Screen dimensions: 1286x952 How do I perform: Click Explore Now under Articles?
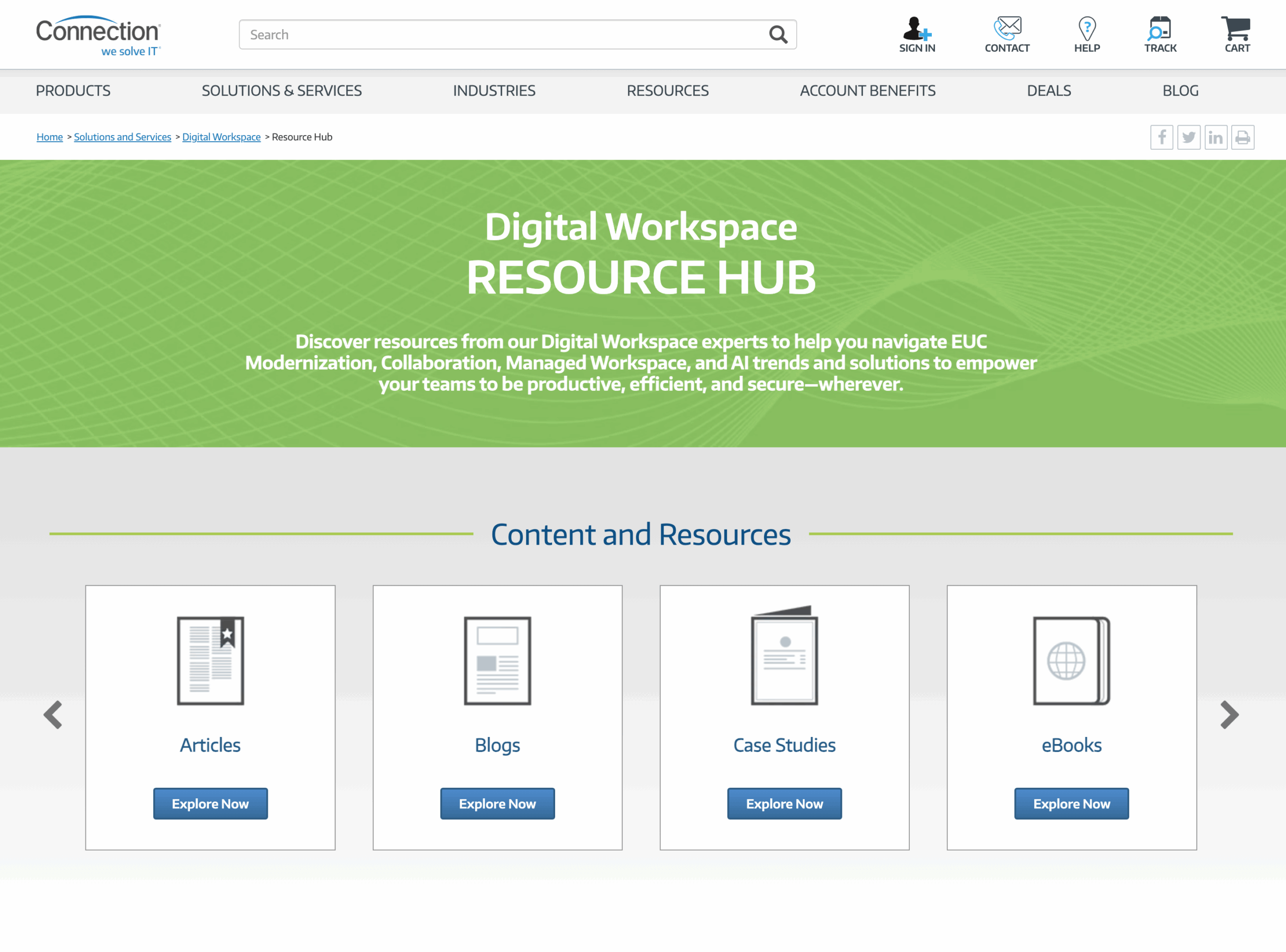pos(210,803)
